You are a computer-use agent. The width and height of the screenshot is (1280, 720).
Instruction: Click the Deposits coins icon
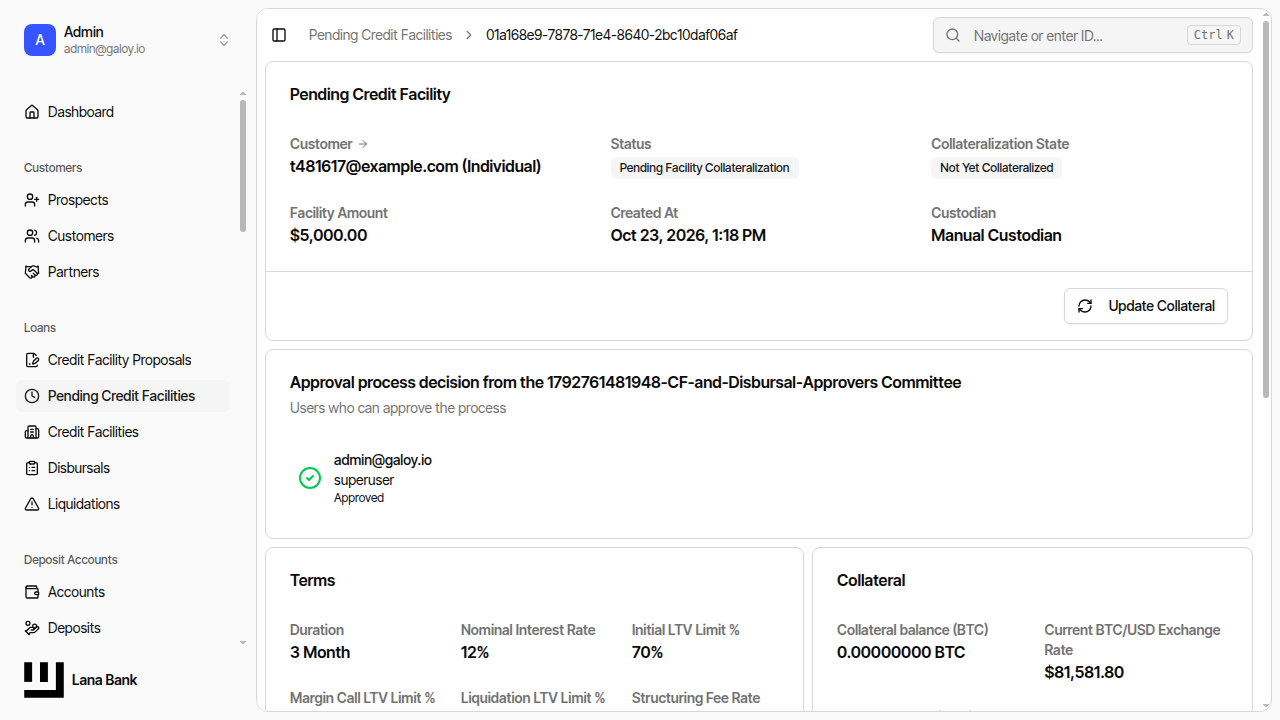tap(32, 628)
